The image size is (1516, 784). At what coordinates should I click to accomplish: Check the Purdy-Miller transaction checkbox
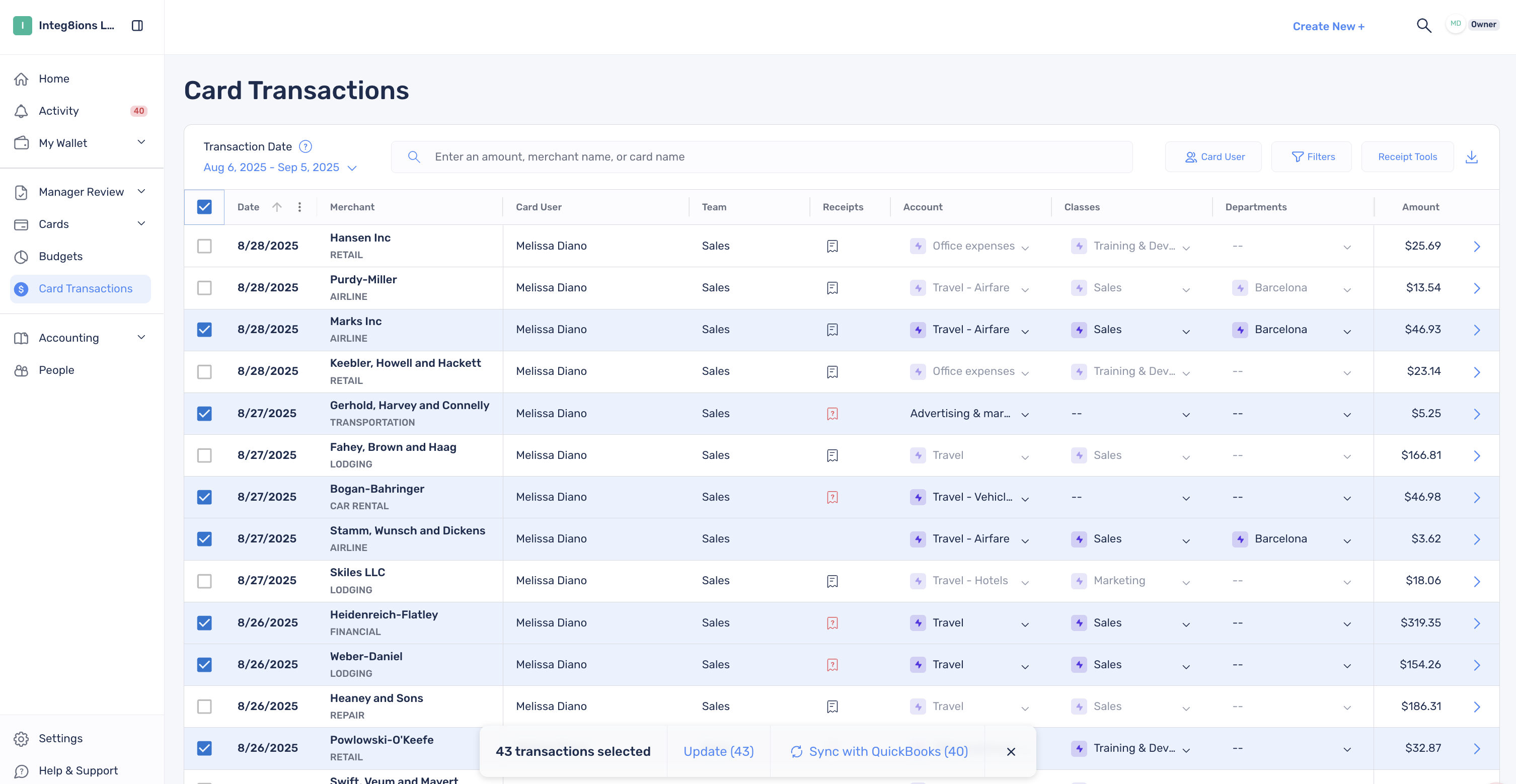pyautogui.click(x=204, y=288)
